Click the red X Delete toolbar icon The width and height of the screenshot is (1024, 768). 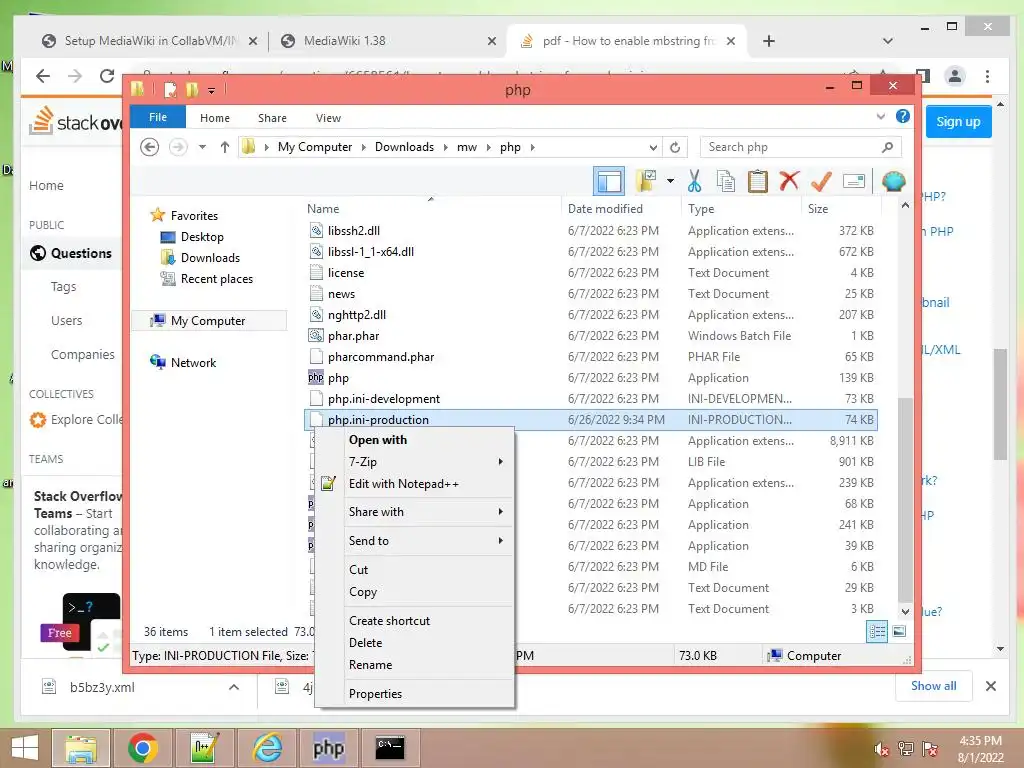tap(789, 181)
